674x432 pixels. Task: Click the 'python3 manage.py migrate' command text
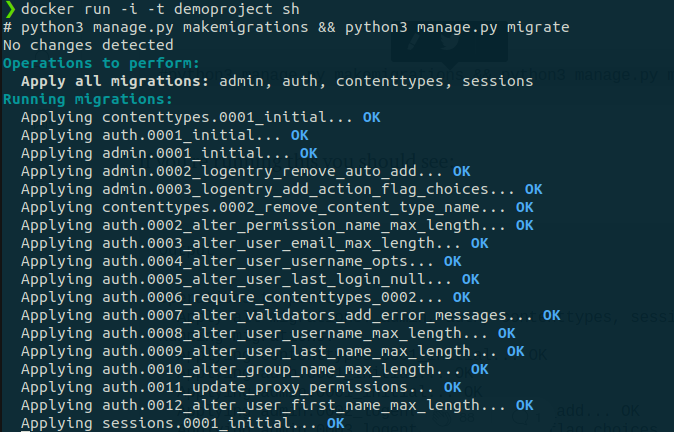tap(457, 27)
